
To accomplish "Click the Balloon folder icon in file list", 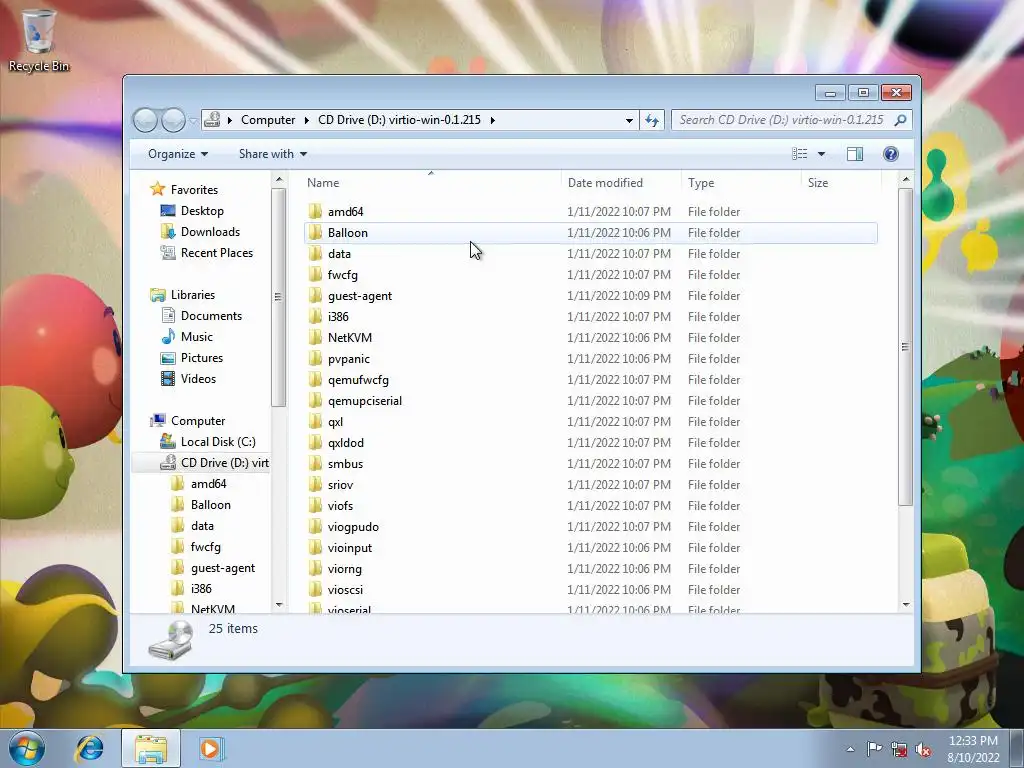I will [x=315, y=232].
